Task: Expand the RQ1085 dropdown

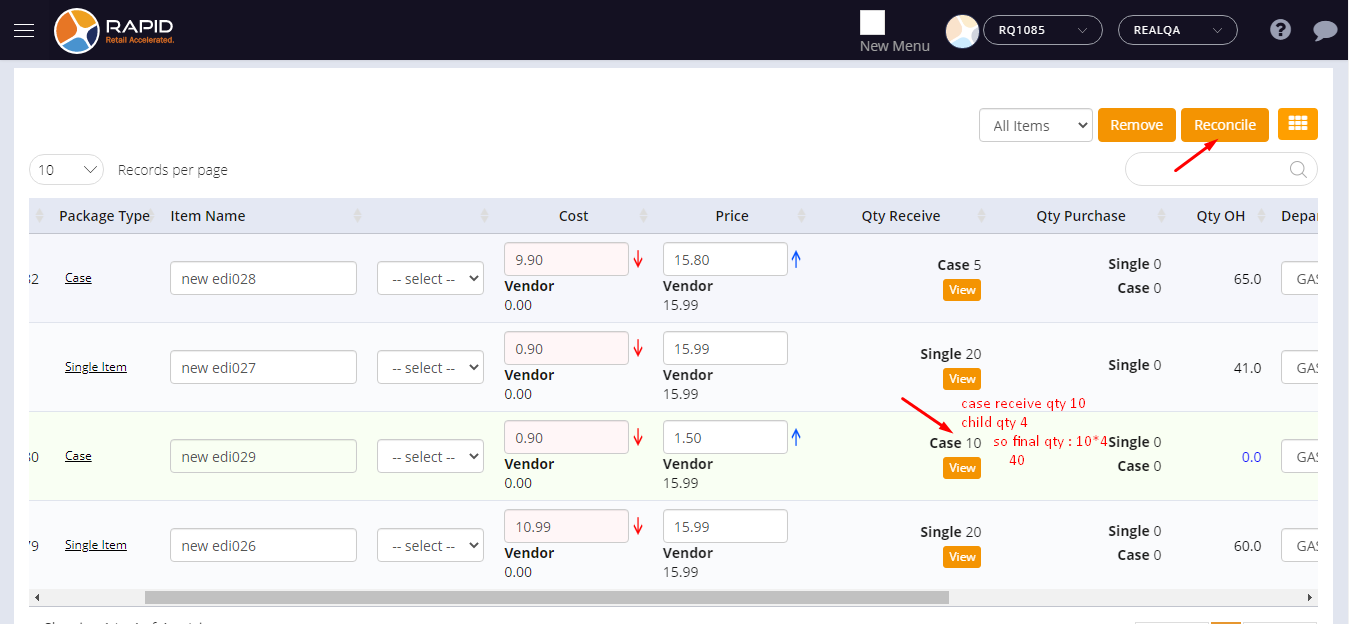Action: pos(1042,30)
